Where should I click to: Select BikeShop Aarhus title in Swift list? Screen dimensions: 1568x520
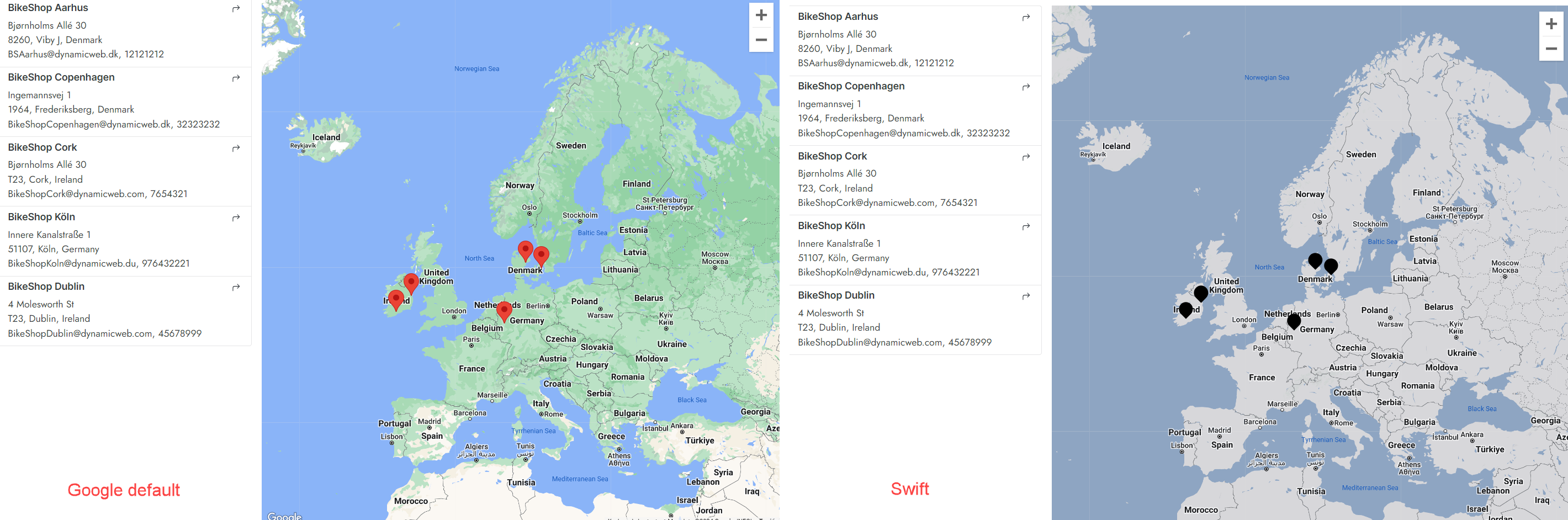point(838,17)
